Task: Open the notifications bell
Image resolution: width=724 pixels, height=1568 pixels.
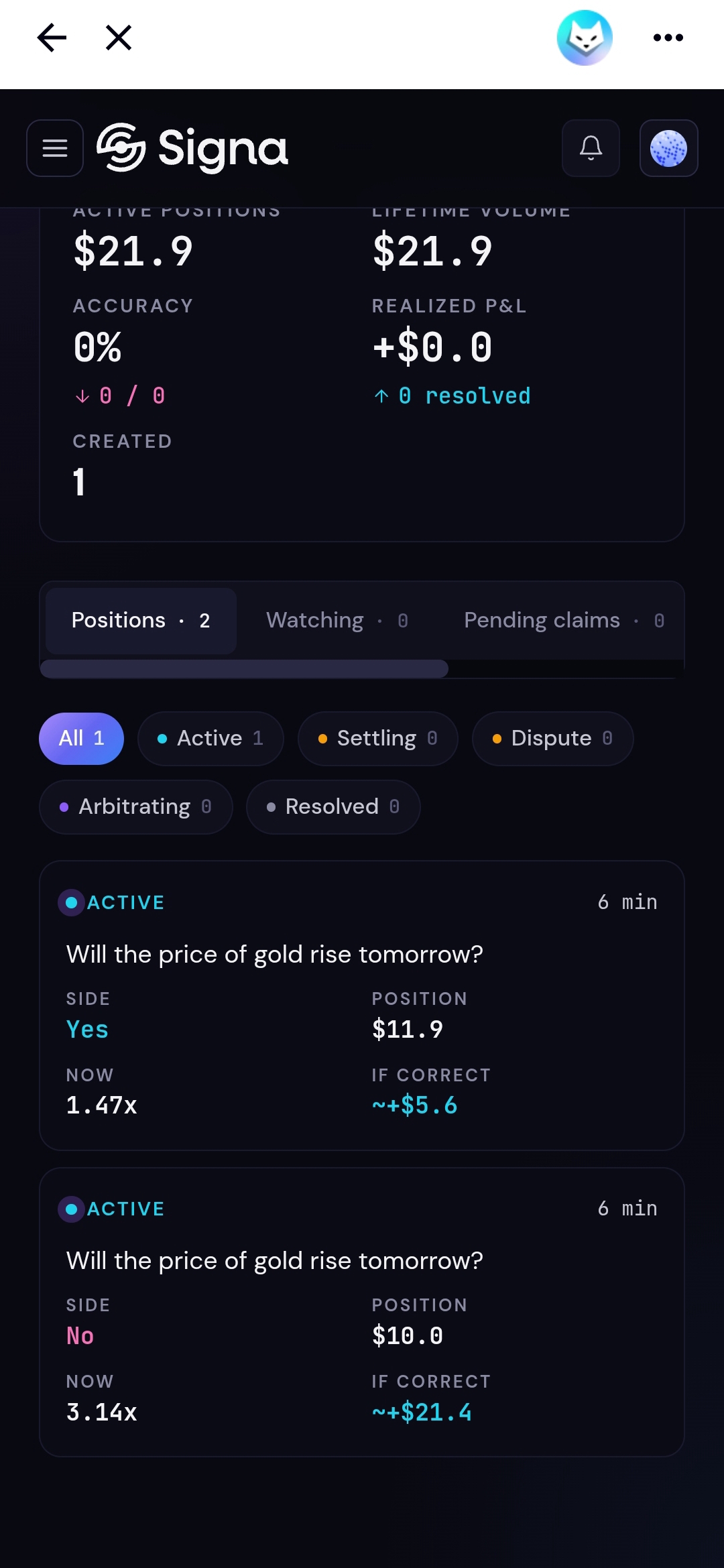Action: [591, 148]
